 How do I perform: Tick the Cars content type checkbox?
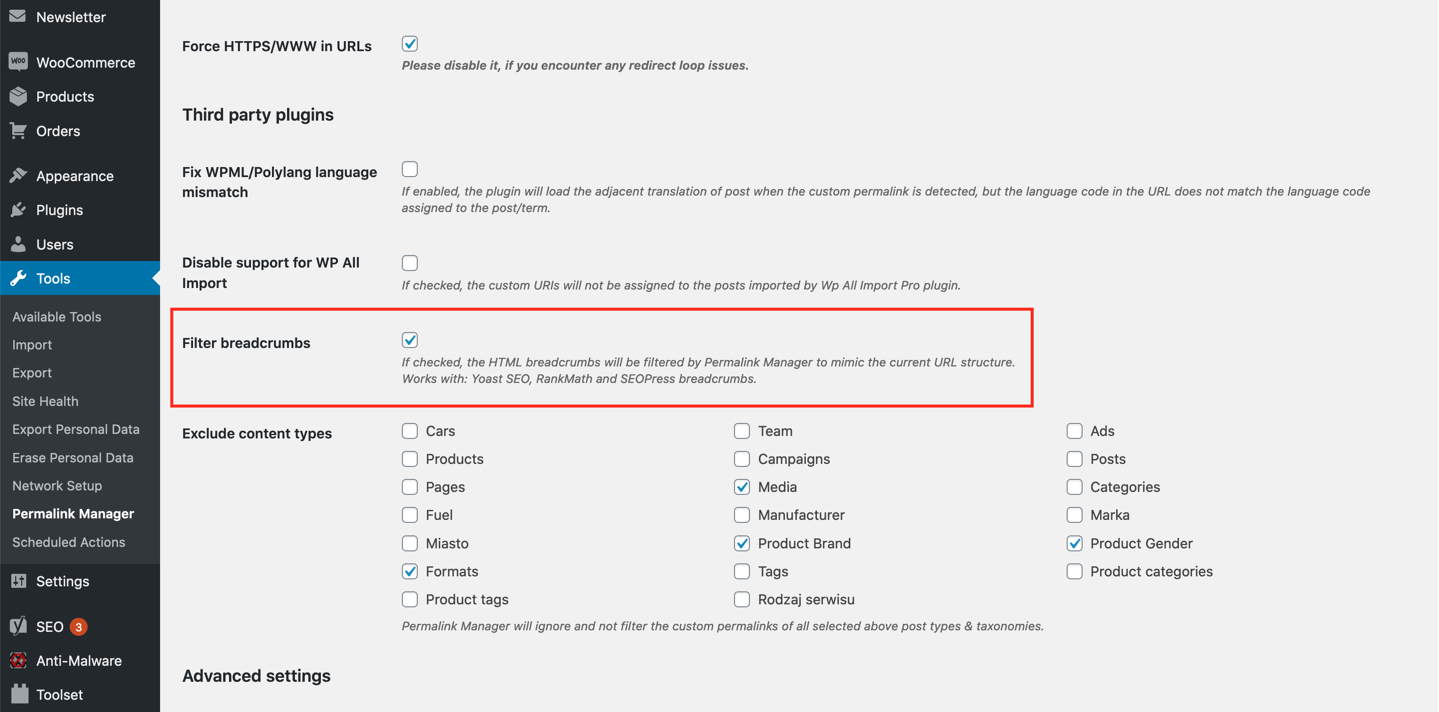(410, 431)
